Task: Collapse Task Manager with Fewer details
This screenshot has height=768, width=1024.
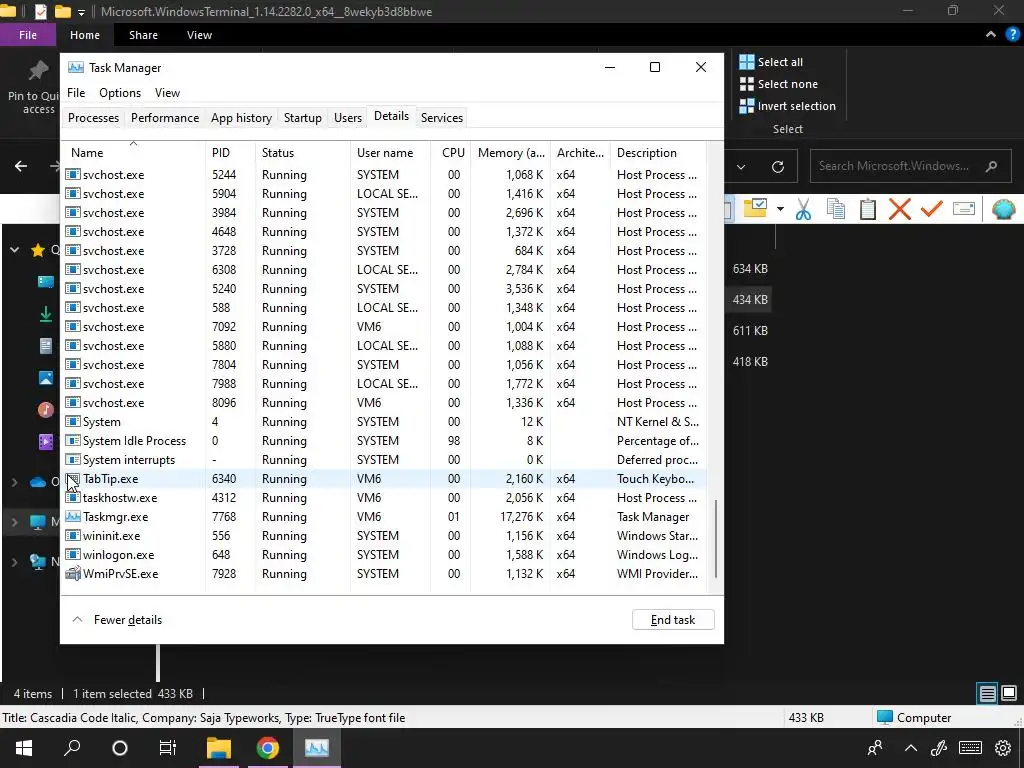Action: 118,620
